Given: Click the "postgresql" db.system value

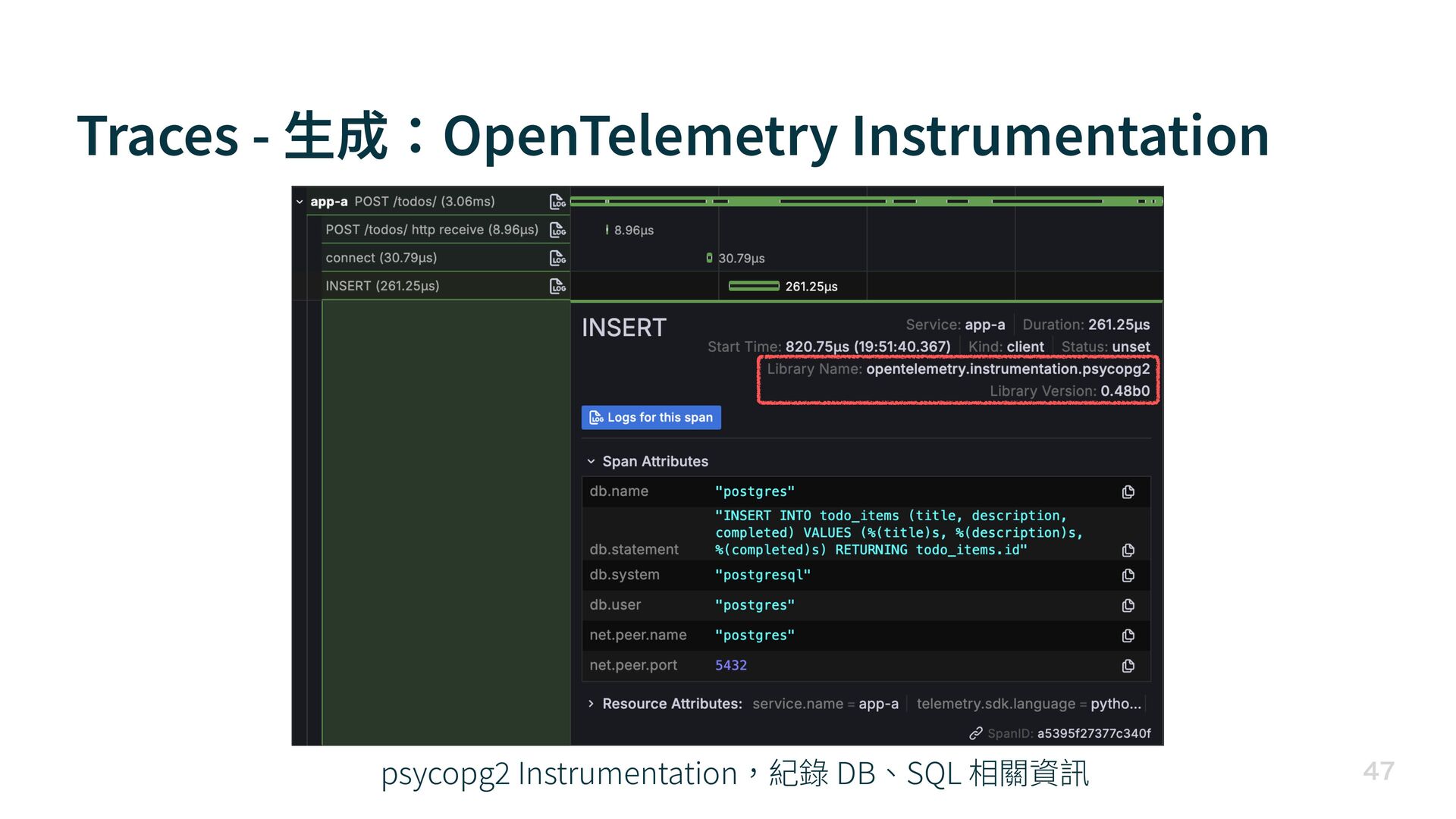Looking at the screenshot, I should point(763,575).
